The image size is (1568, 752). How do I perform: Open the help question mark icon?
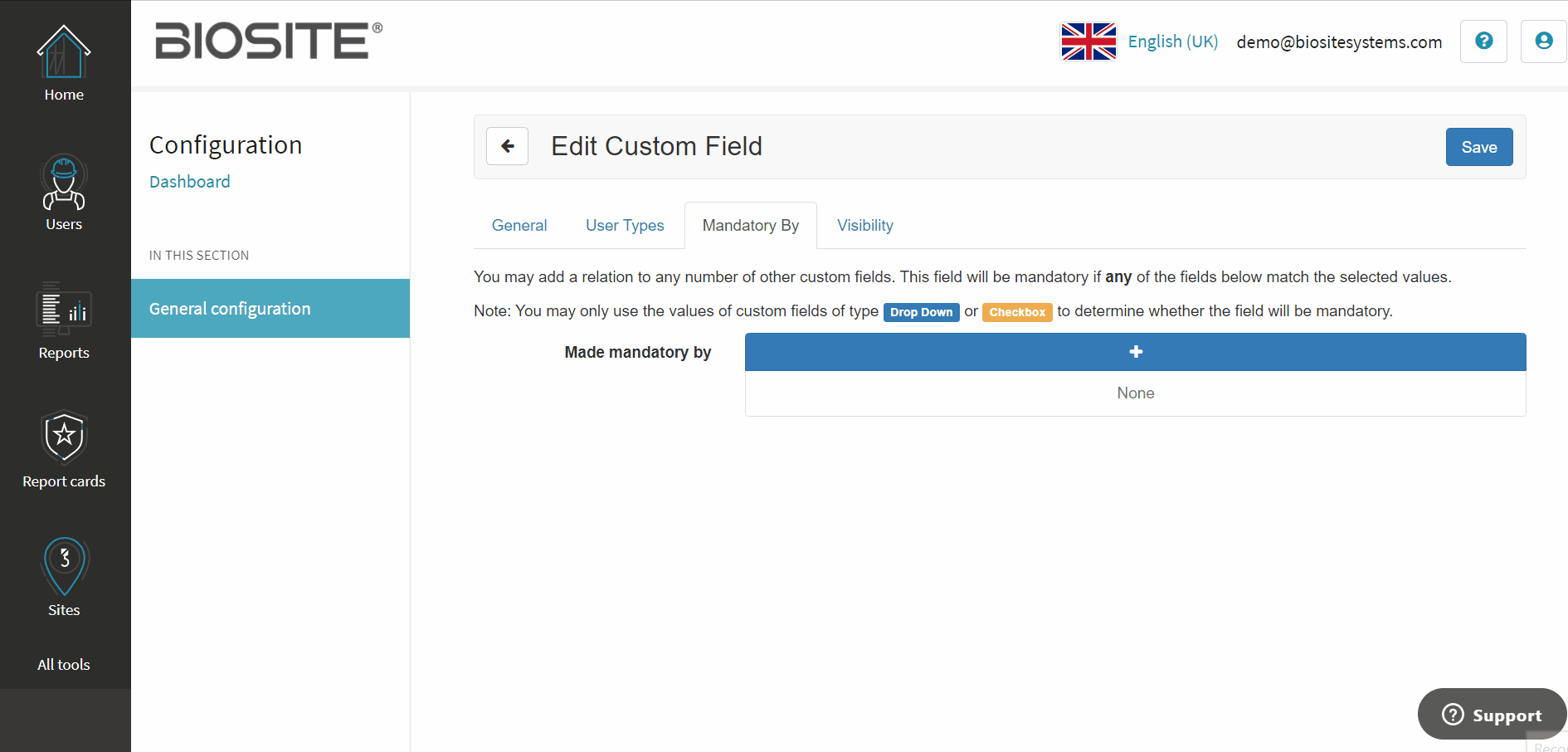pyautogui.click(x=1483, y=41)
